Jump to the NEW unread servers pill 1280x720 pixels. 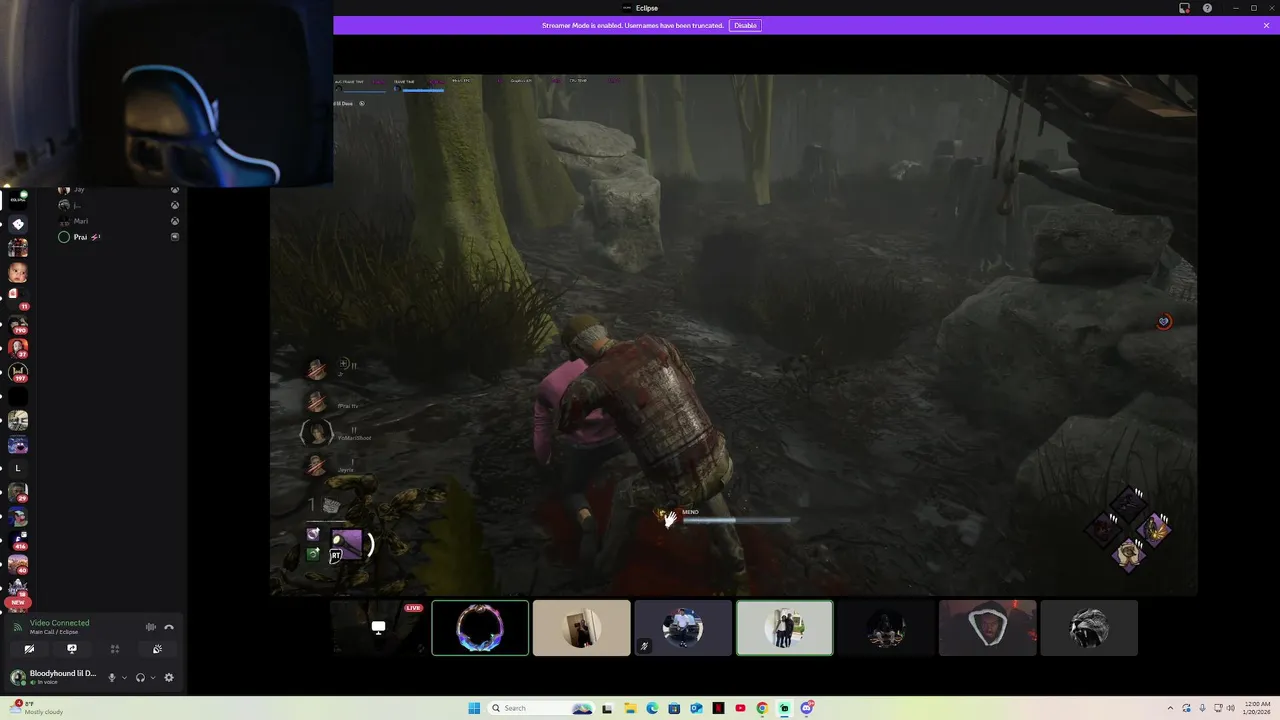17,602
